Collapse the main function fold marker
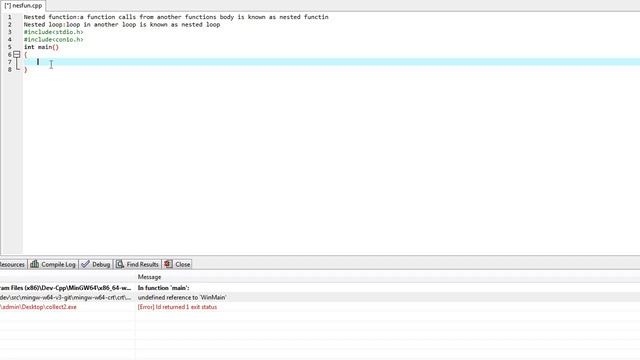 point(16,54)
